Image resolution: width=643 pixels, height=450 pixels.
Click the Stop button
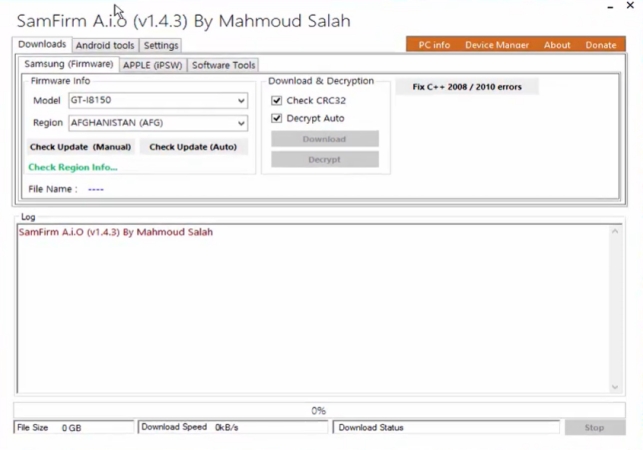click(595, 428)
